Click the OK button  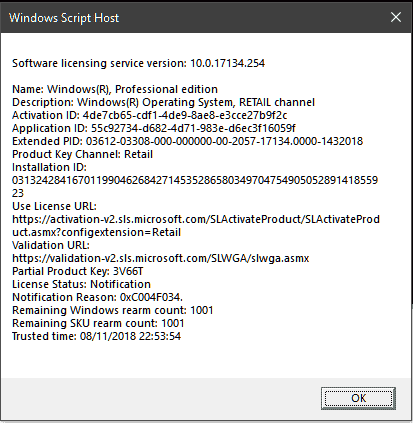pos(358,398)
